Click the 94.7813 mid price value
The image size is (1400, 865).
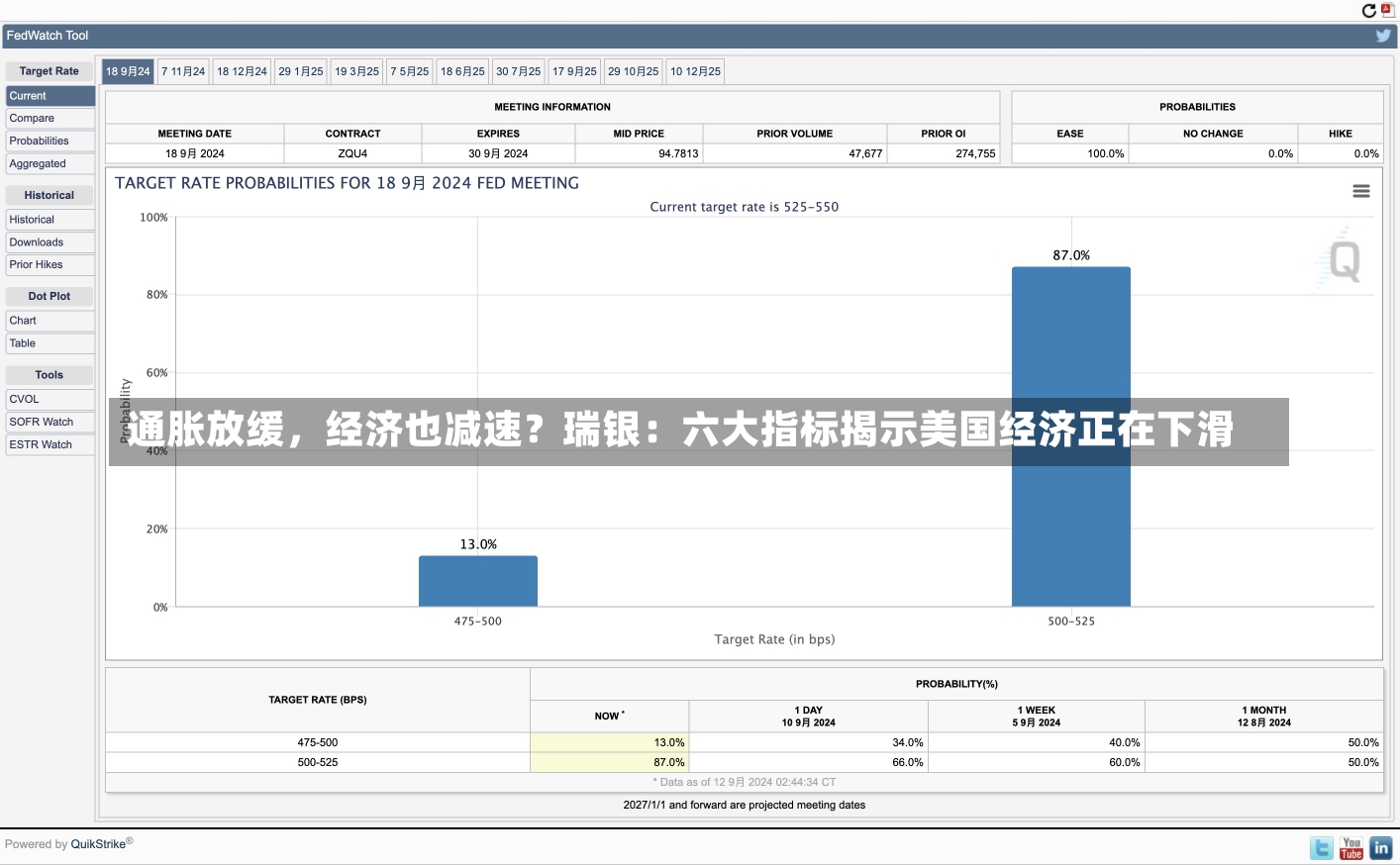pos(678,153)
